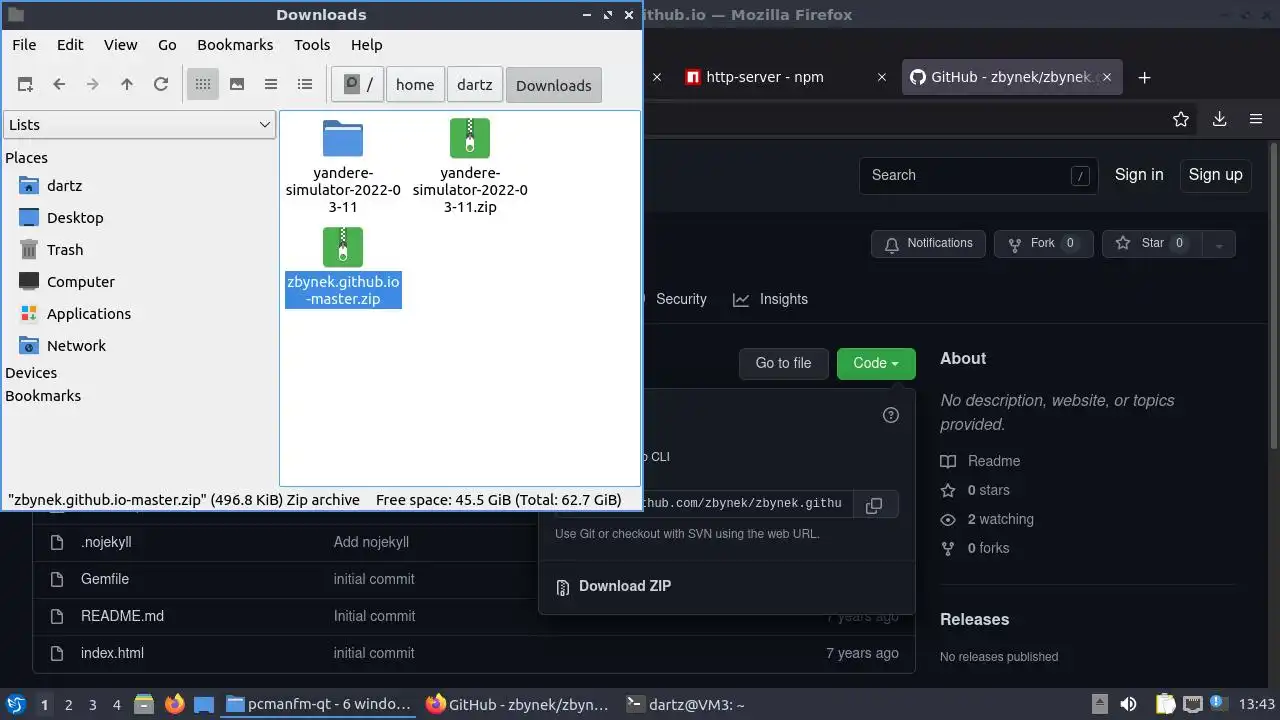Open the Go menu
Screen dimensions: 1280x720
167,45
